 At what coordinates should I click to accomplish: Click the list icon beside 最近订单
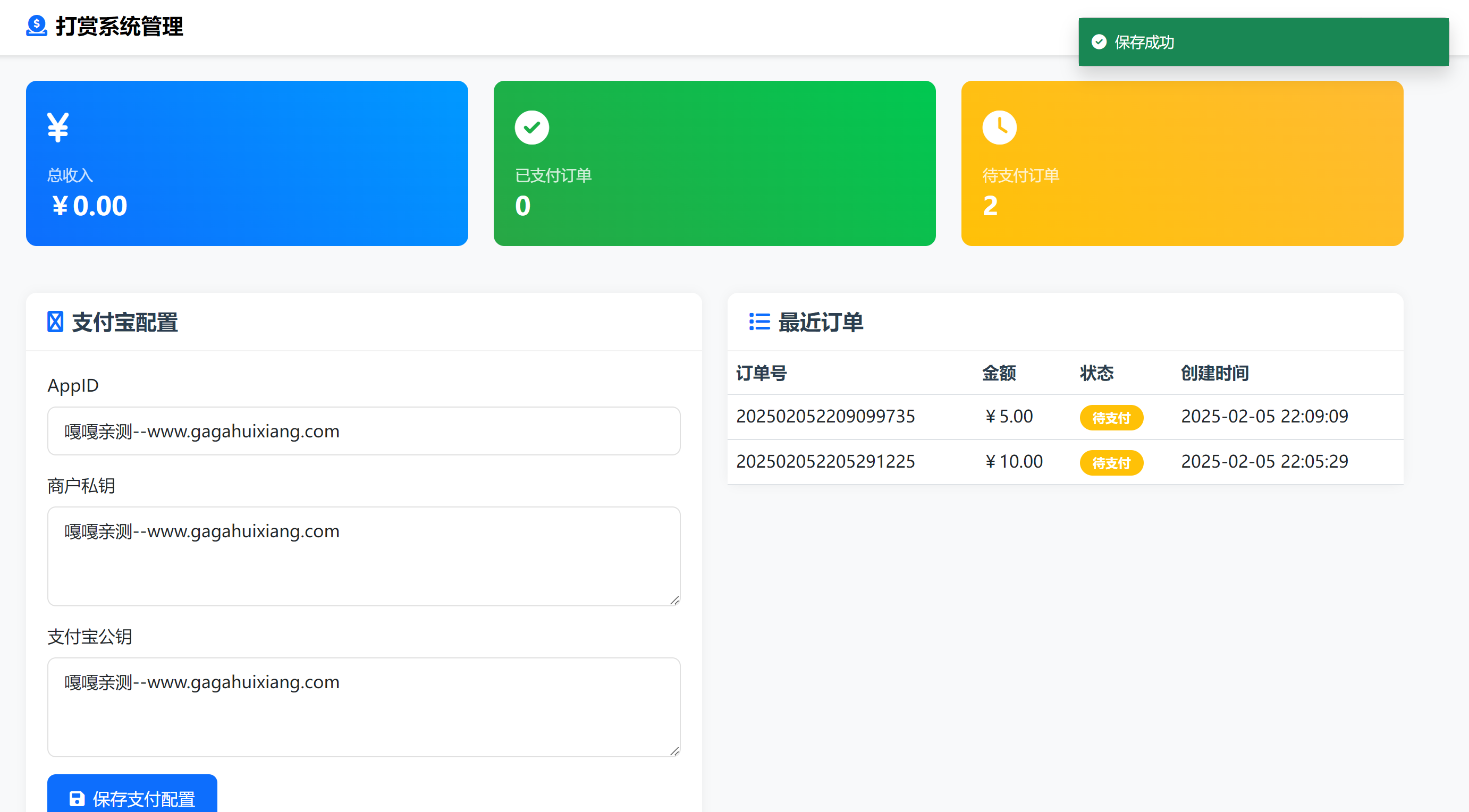[759, 322]
